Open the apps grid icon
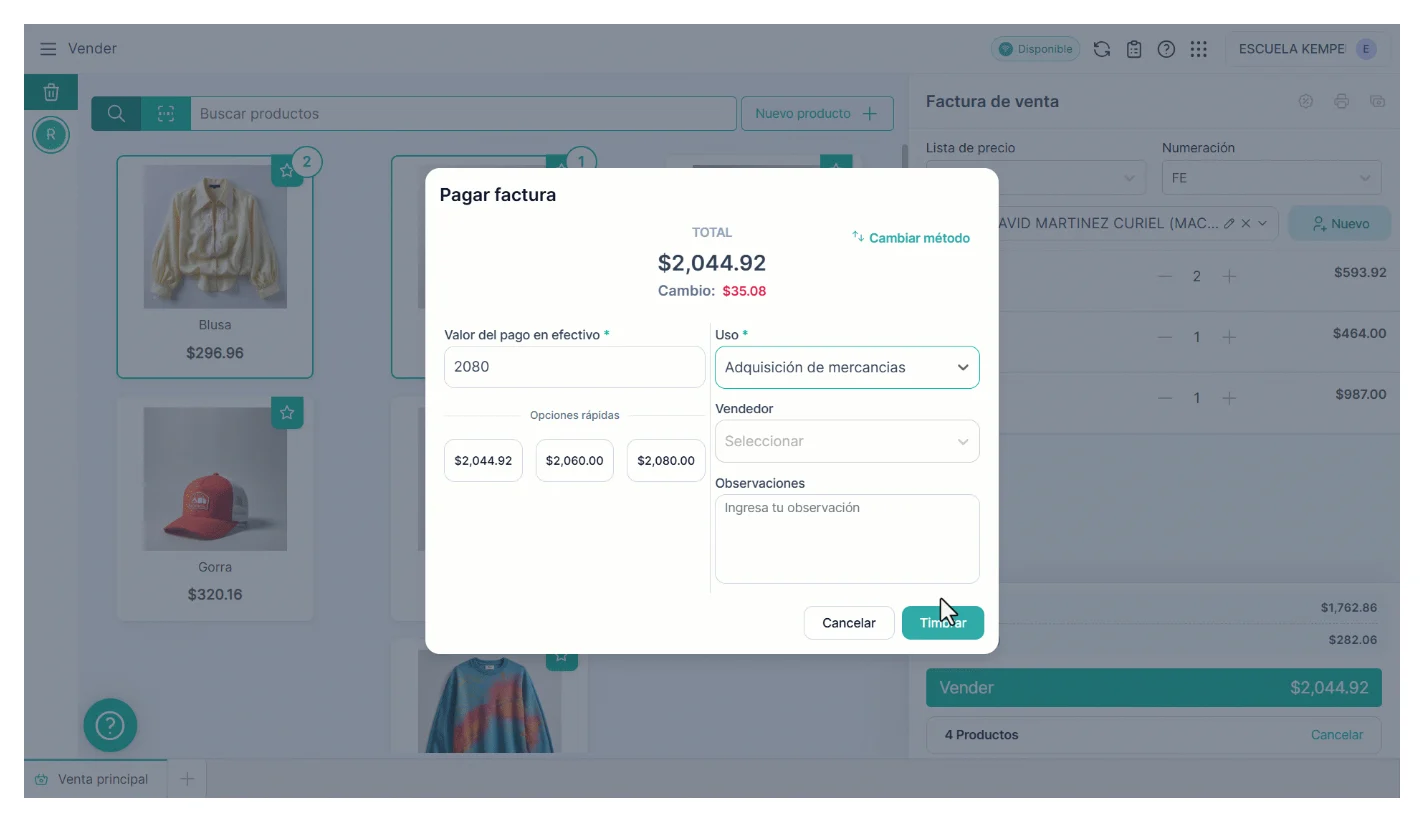Screen dimensions: 1424x822 (x=1199, y=49)
